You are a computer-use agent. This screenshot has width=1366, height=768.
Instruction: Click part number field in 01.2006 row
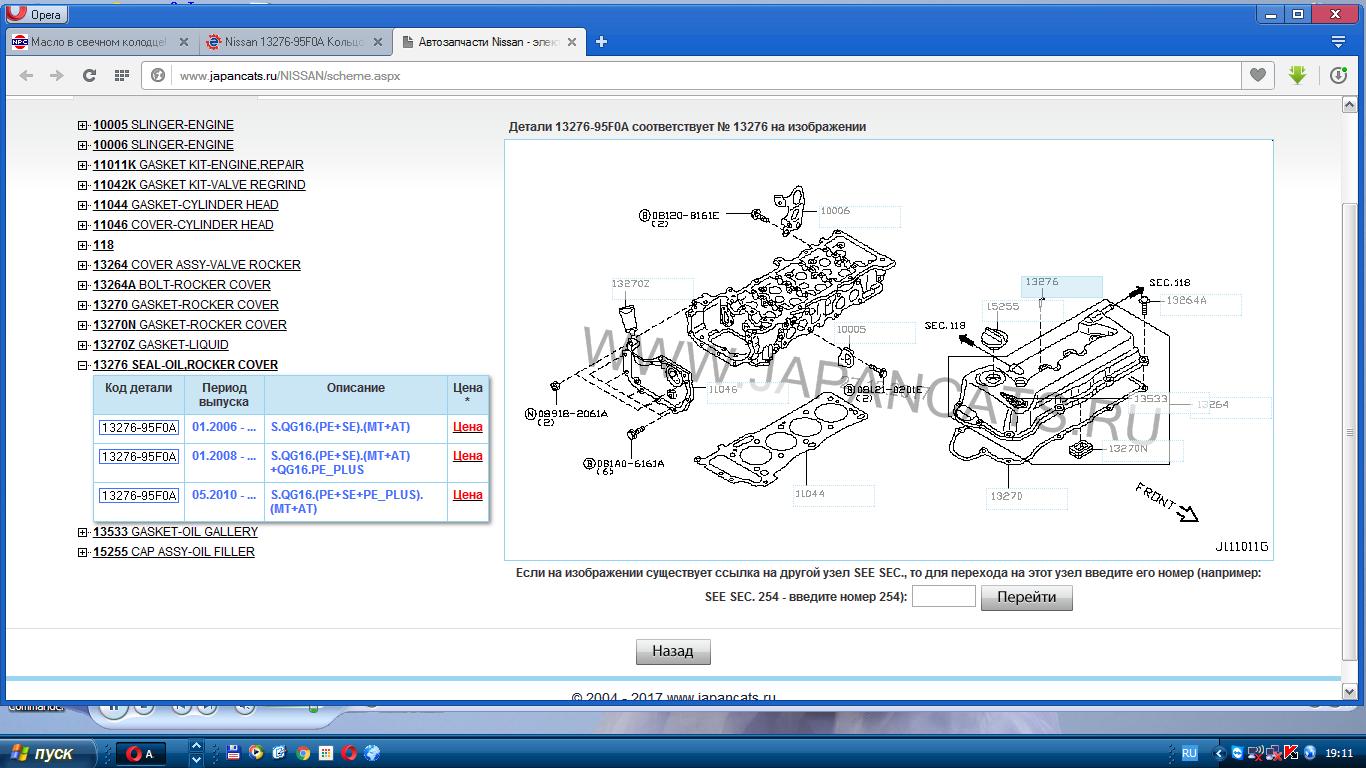coord(139,428)
